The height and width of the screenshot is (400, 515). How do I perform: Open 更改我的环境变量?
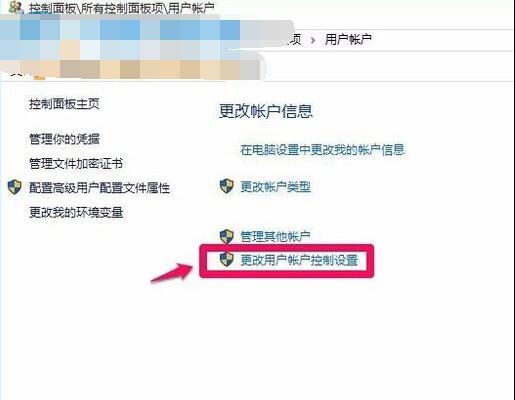pyautogui.click(x=76, y=212)
